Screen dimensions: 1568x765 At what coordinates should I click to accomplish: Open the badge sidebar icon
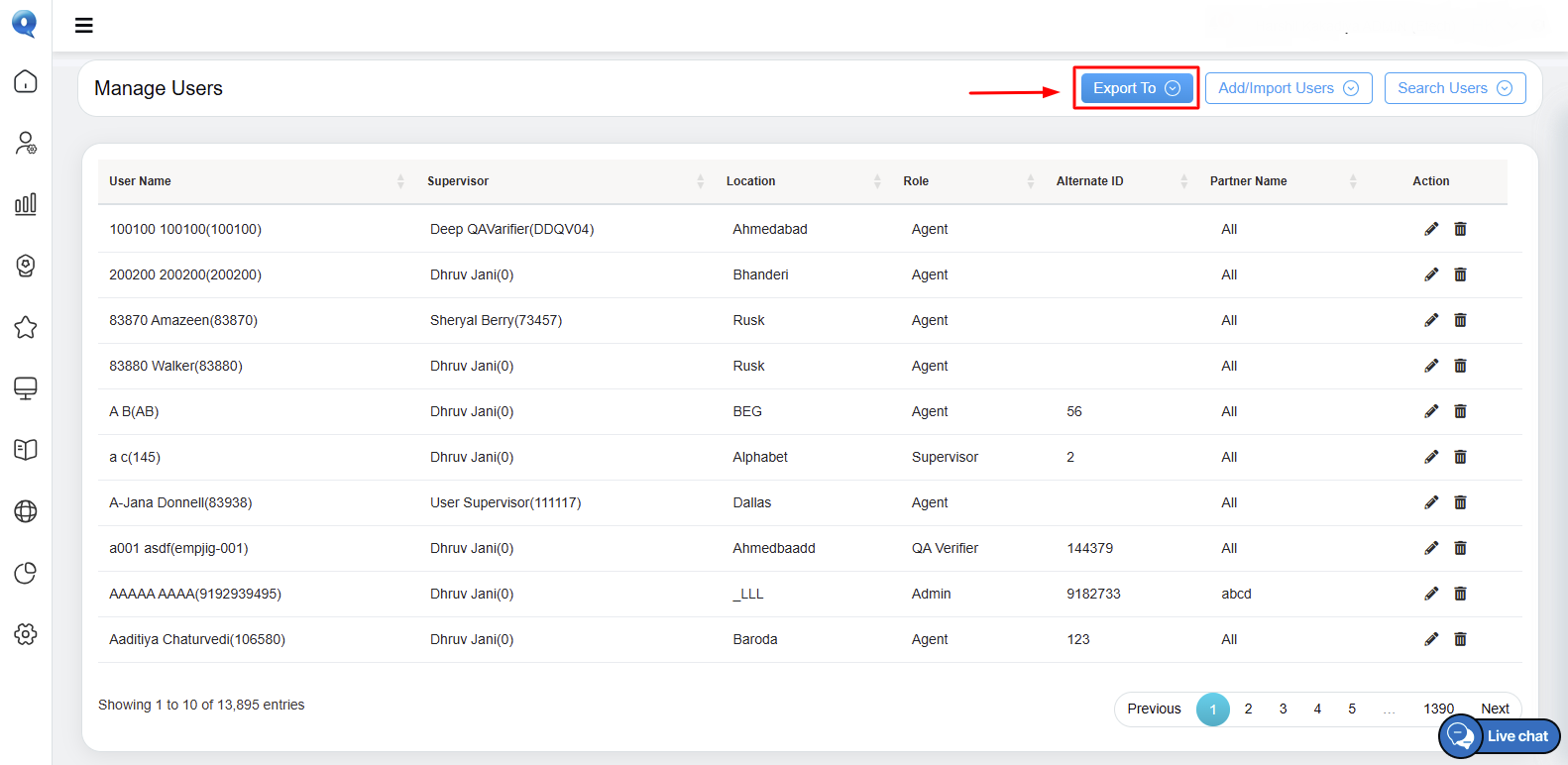26,266
